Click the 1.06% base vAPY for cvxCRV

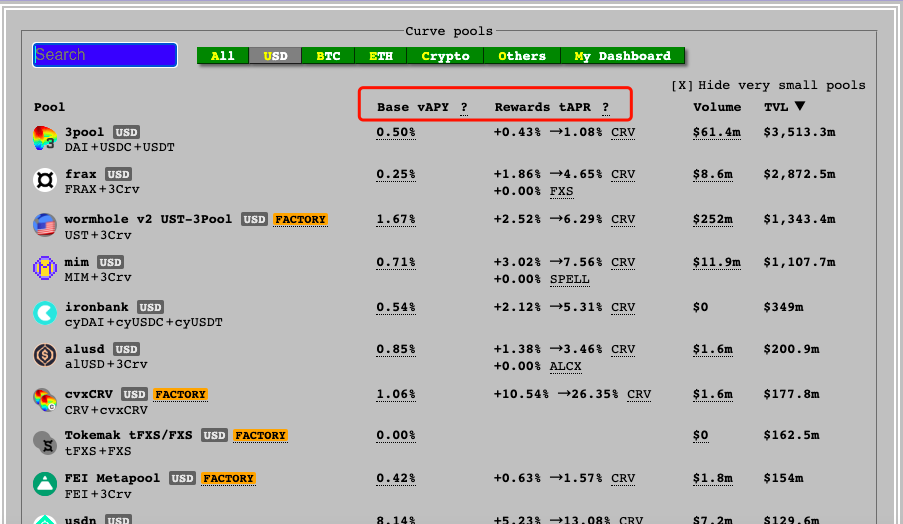396,394
